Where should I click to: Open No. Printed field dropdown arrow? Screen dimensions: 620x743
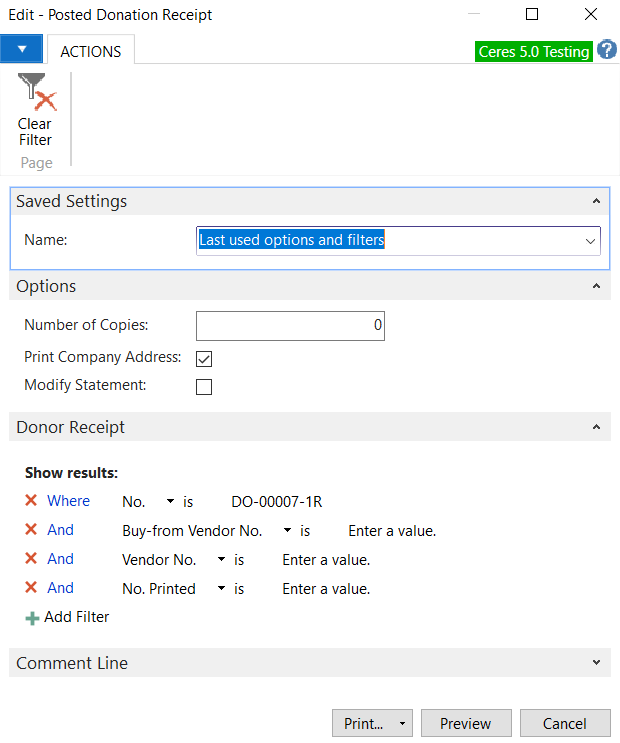click(221, 588)
